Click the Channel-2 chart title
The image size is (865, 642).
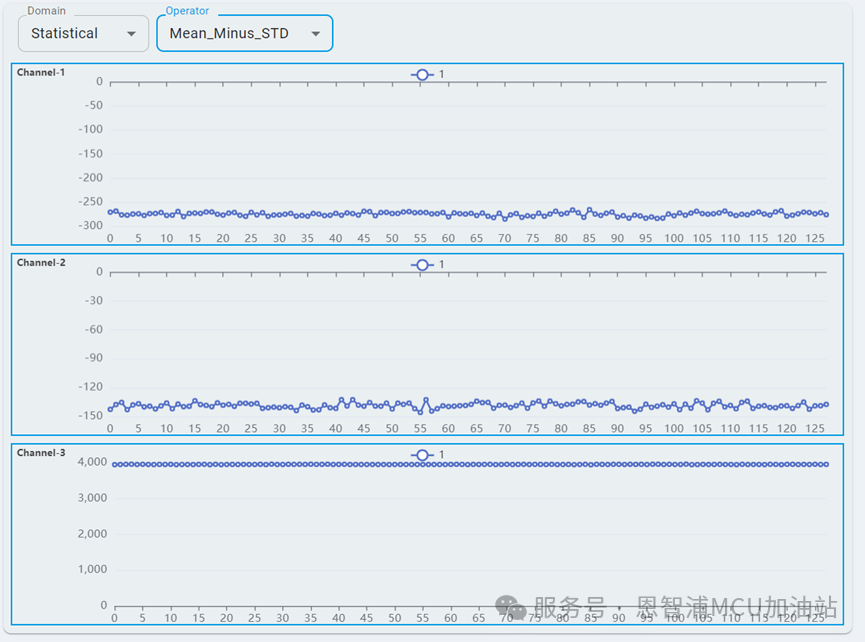point(41,263)
